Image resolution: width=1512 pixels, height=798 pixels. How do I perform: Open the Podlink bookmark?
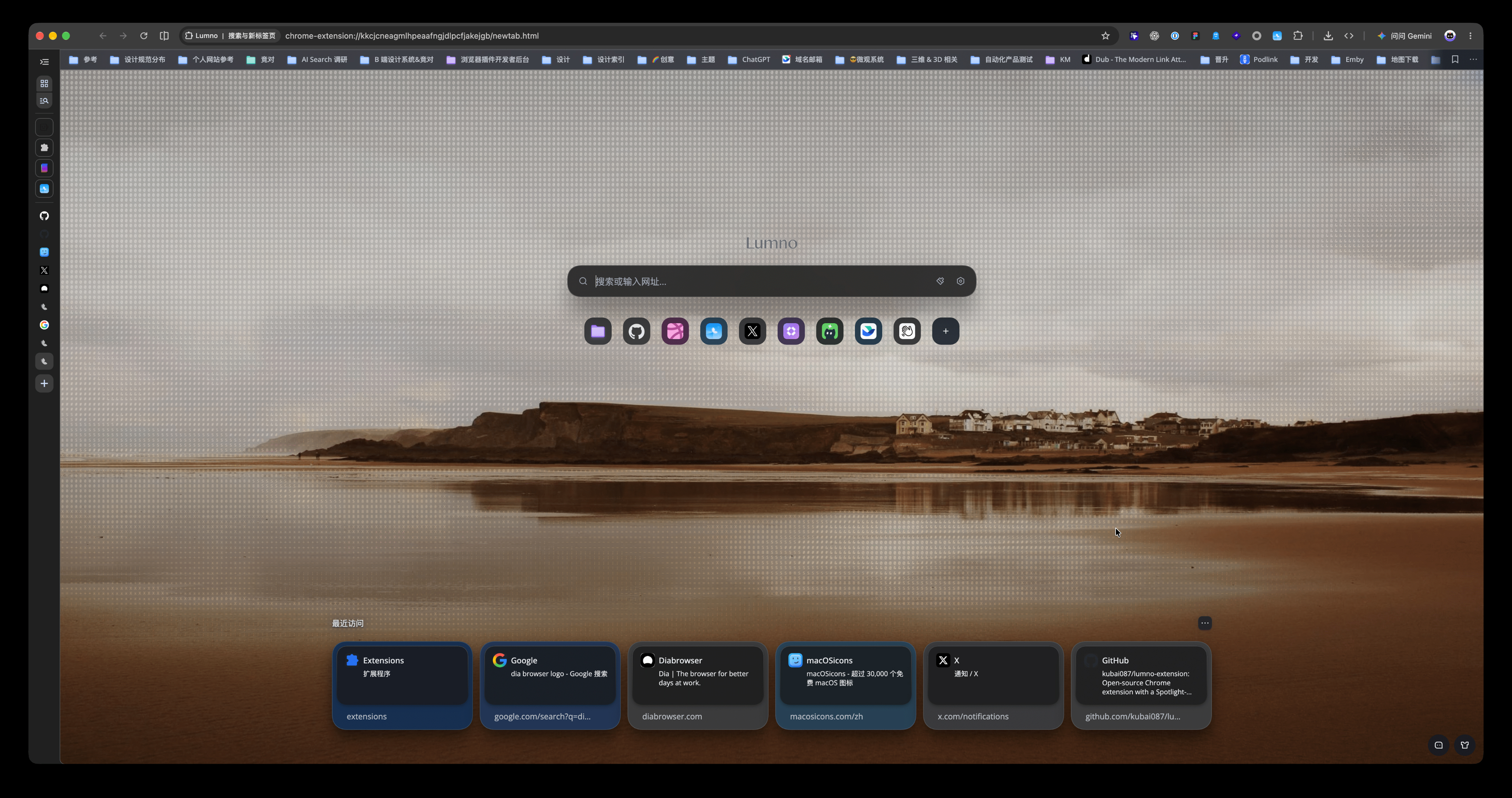click(1258, 59)
